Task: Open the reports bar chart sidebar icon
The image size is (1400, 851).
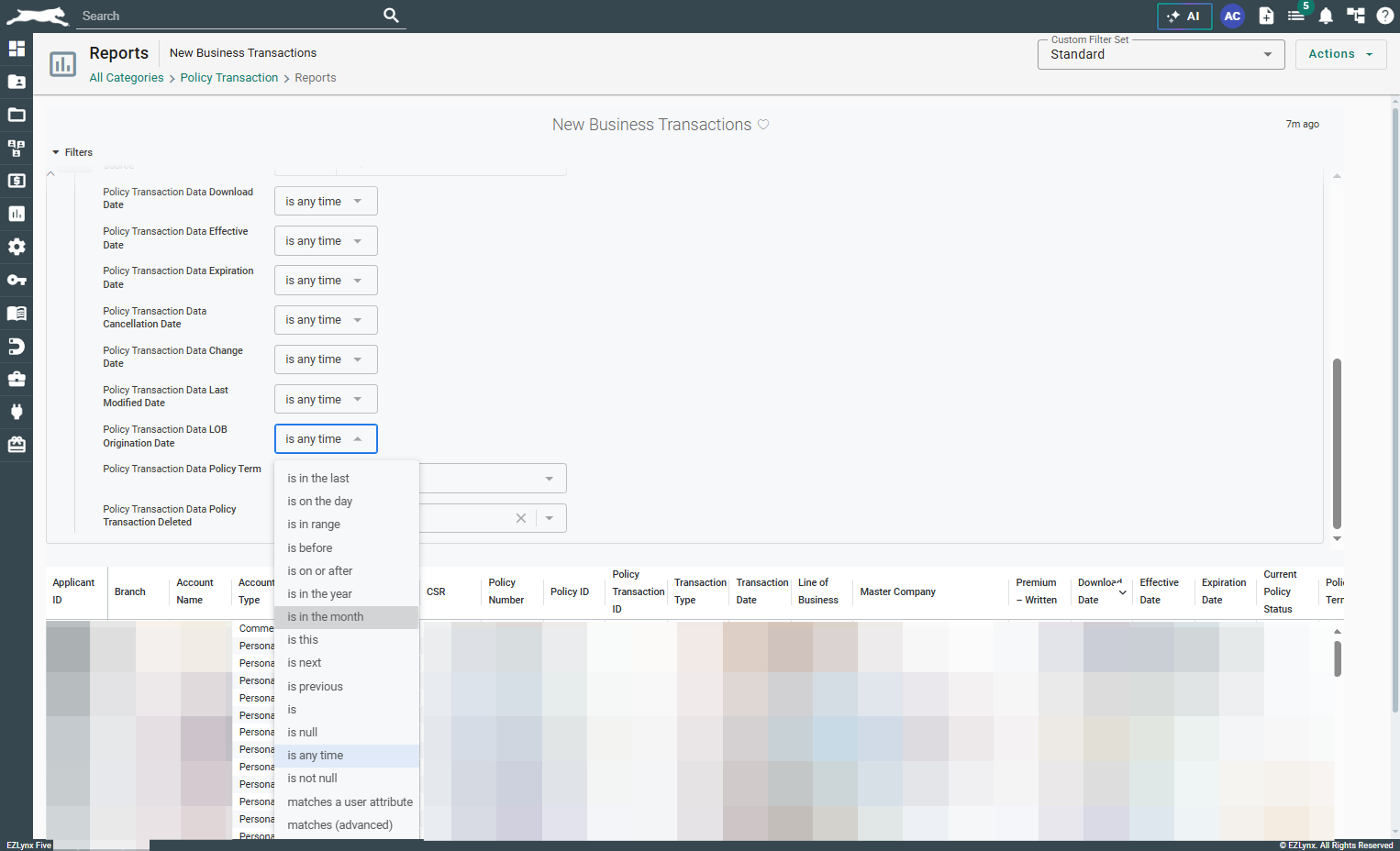Action: click(17, 214)
